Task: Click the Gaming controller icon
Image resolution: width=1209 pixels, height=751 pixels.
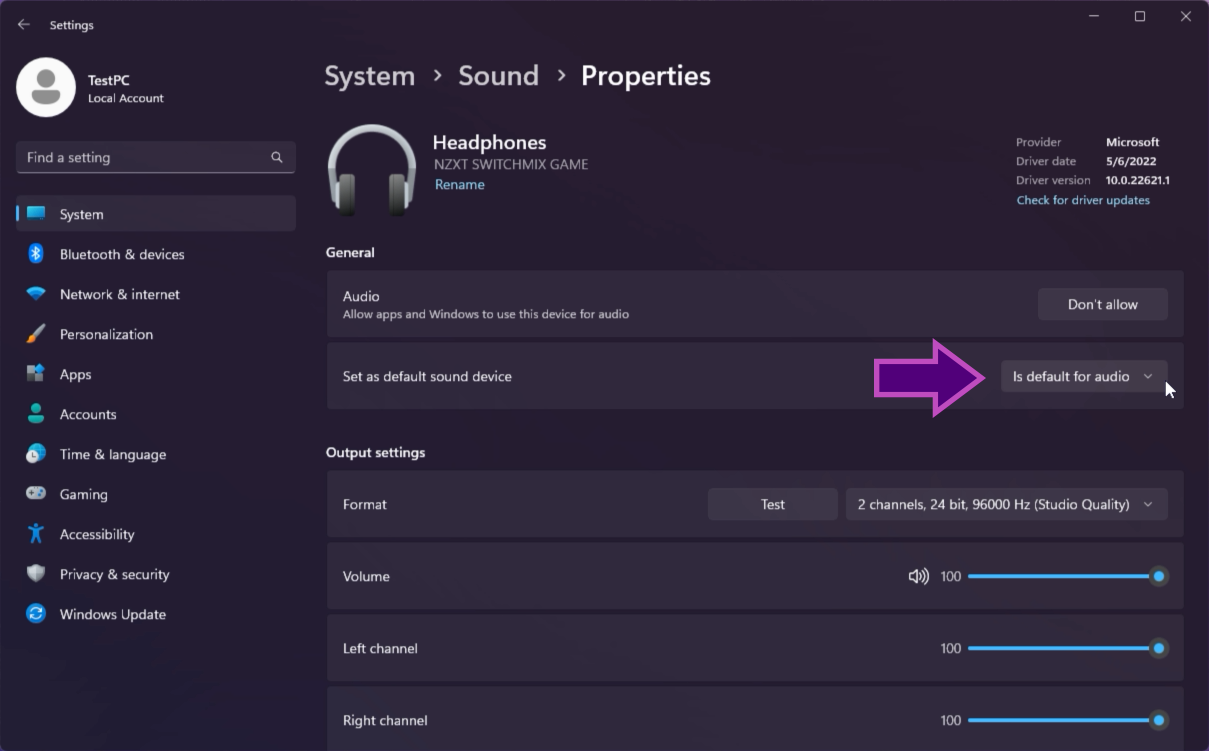Action: point(36,494)
